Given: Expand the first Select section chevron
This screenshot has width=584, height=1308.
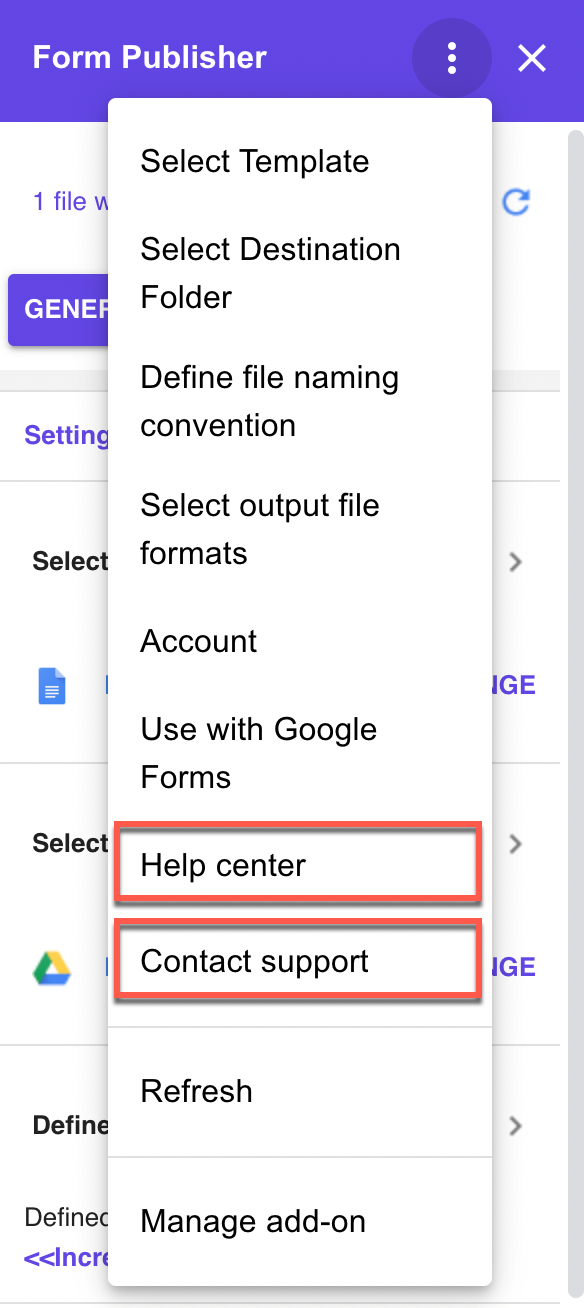Looking at the screenshot, I should pos(516,562).
